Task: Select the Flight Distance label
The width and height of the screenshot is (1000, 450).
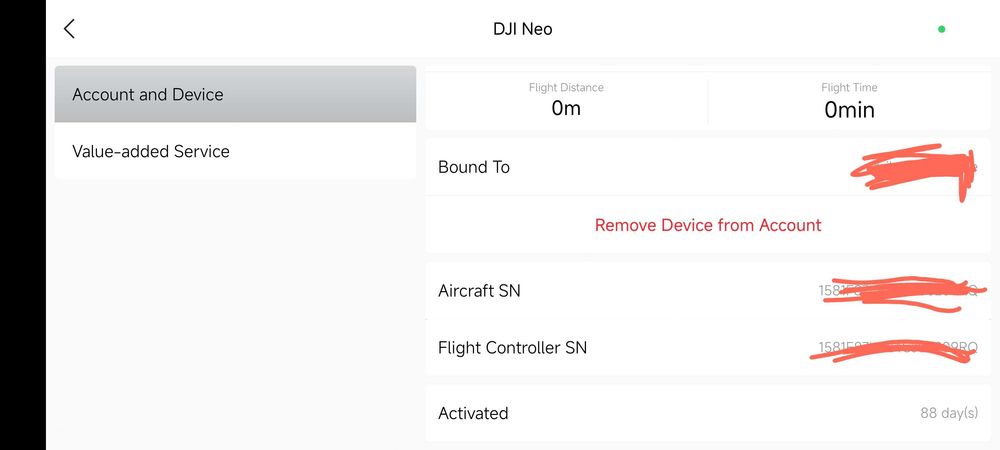Action: tap(566, 87)
